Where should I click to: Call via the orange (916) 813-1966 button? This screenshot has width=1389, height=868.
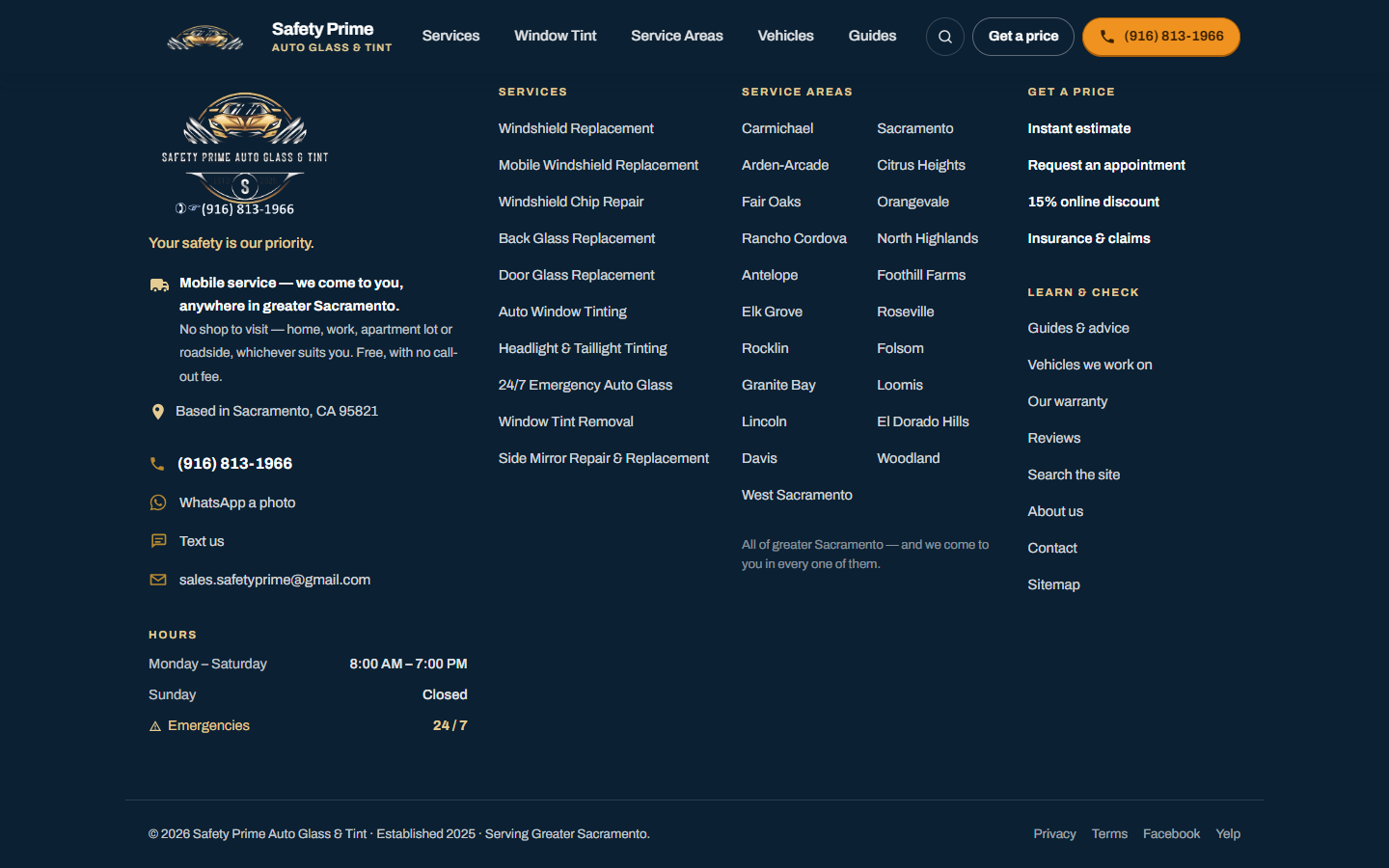[x=1161, y=37]
